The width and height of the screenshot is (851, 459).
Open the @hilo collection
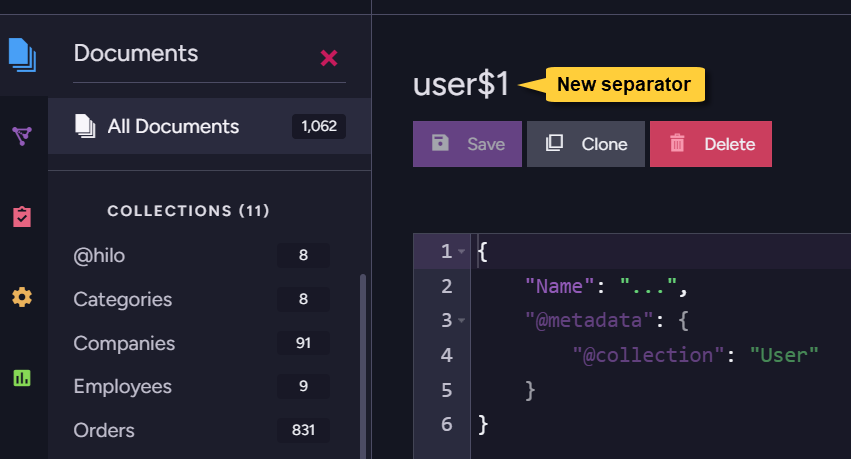(99, 256)
